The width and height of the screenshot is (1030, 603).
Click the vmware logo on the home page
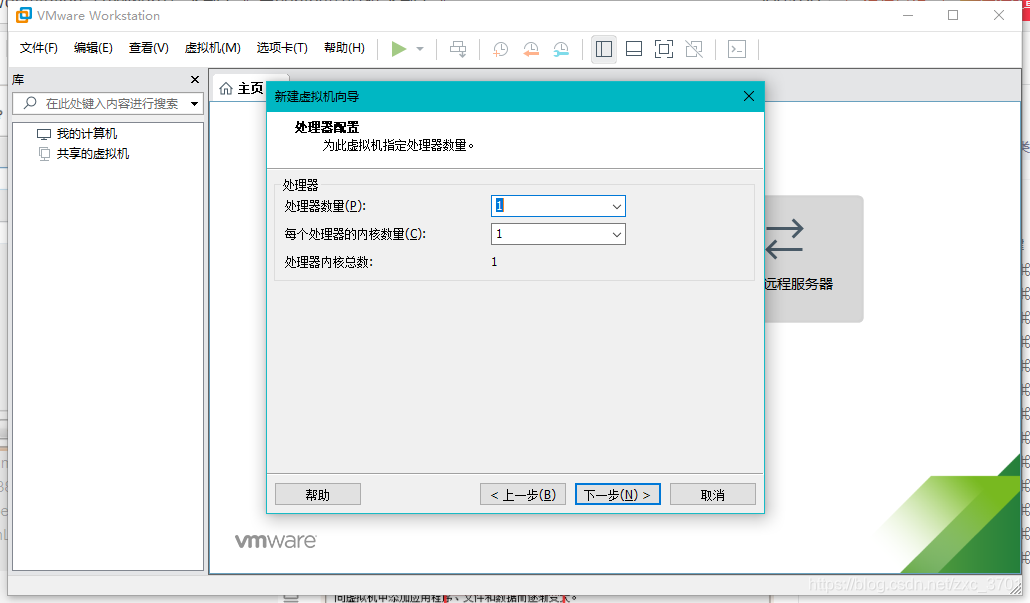pyautogui.click(x=276, y=541)
